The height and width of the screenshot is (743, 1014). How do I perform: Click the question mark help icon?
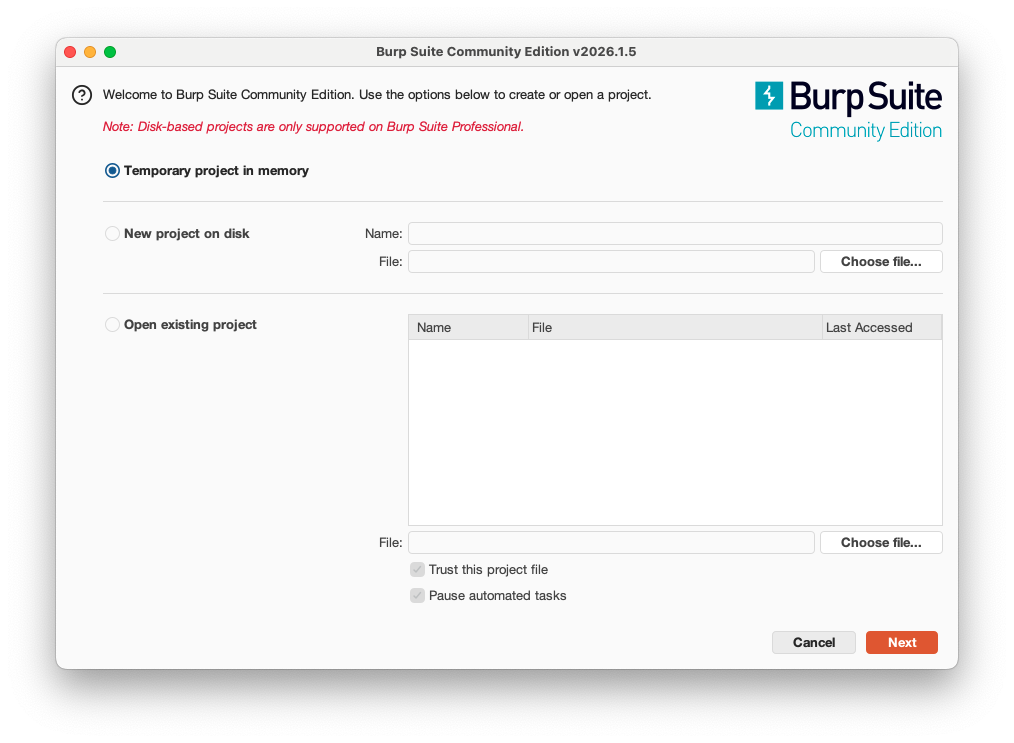click(82, 95)
